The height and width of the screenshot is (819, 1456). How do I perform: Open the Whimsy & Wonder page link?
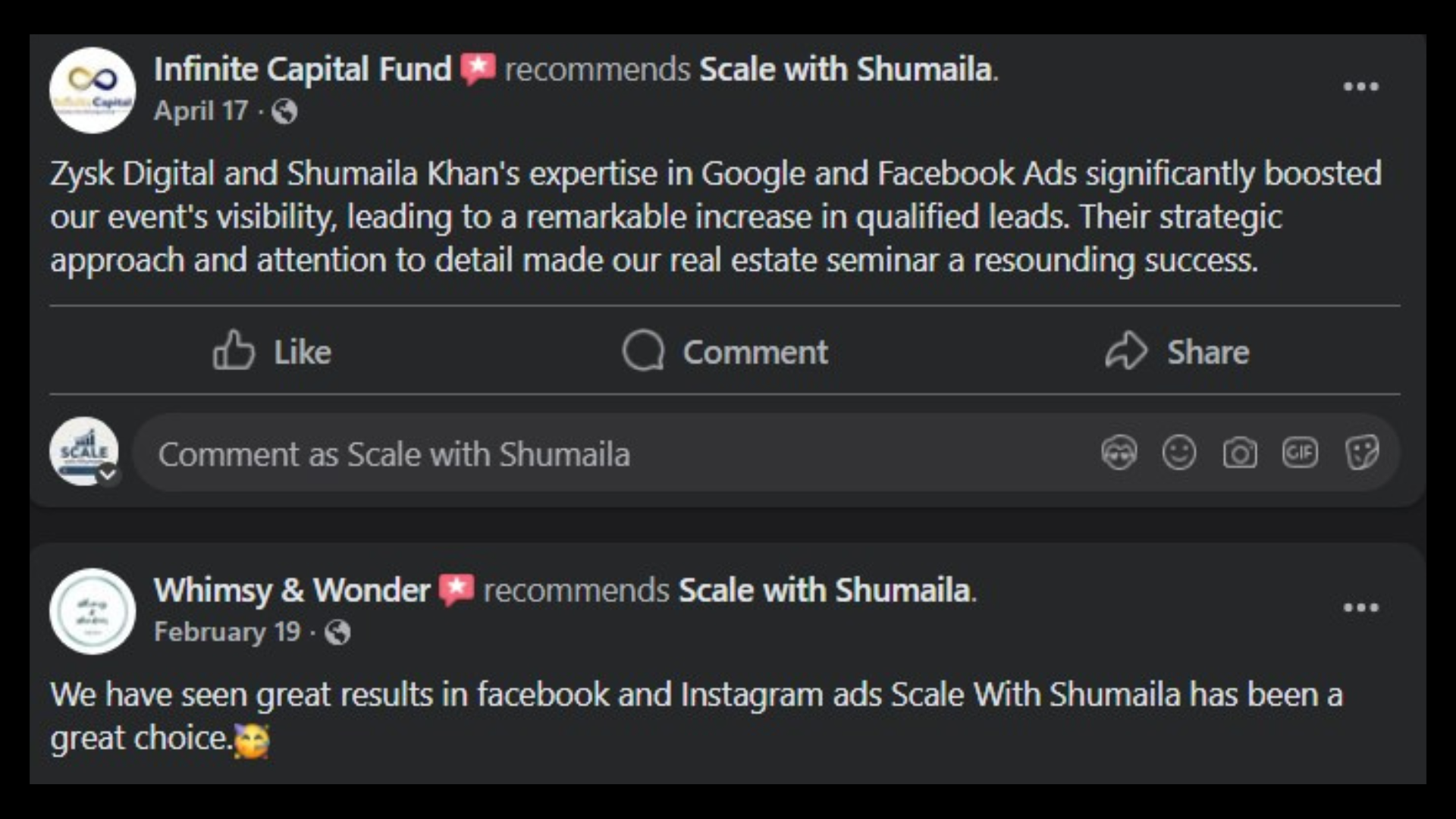(x=292, y=590)
